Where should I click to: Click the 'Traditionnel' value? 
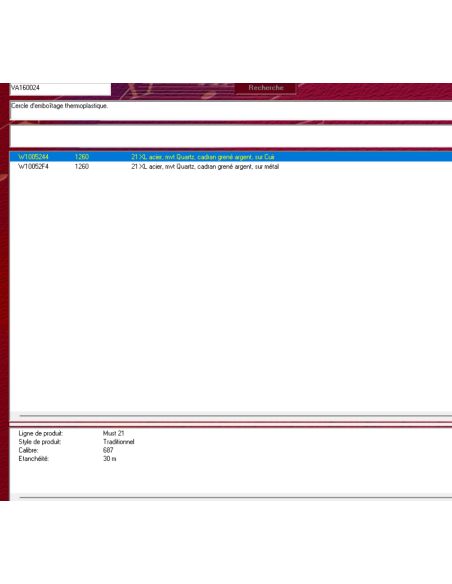pyautogui.click(x=118, y=442)
